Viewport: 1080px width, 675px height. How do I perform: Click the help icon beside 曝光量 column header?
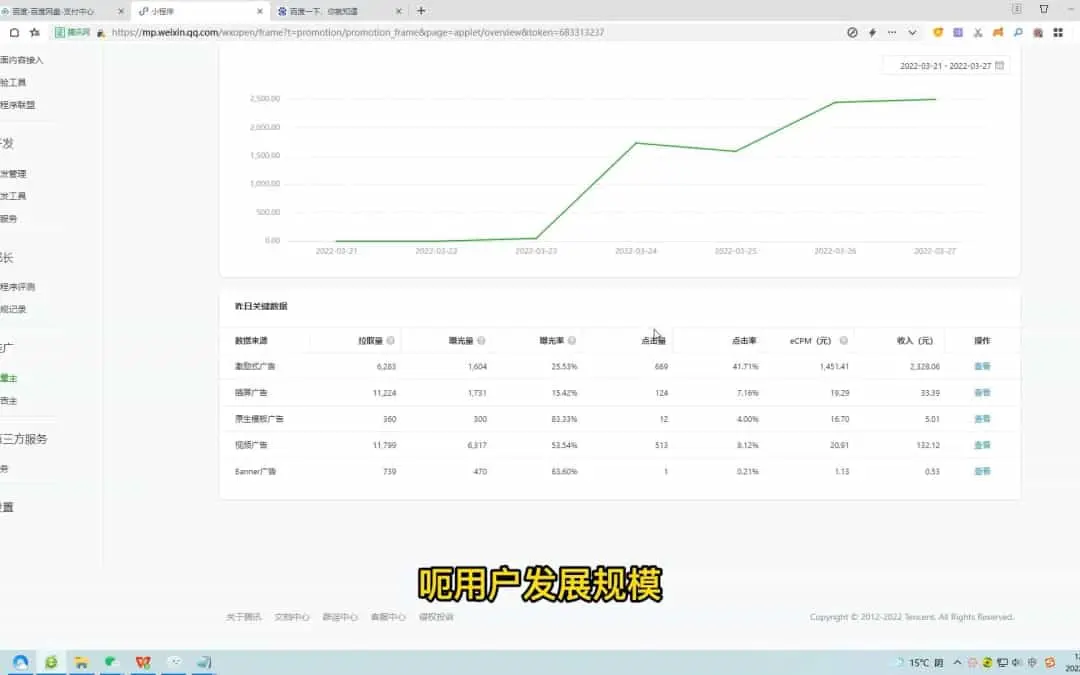pyautogui.click(x=481, y=341)
